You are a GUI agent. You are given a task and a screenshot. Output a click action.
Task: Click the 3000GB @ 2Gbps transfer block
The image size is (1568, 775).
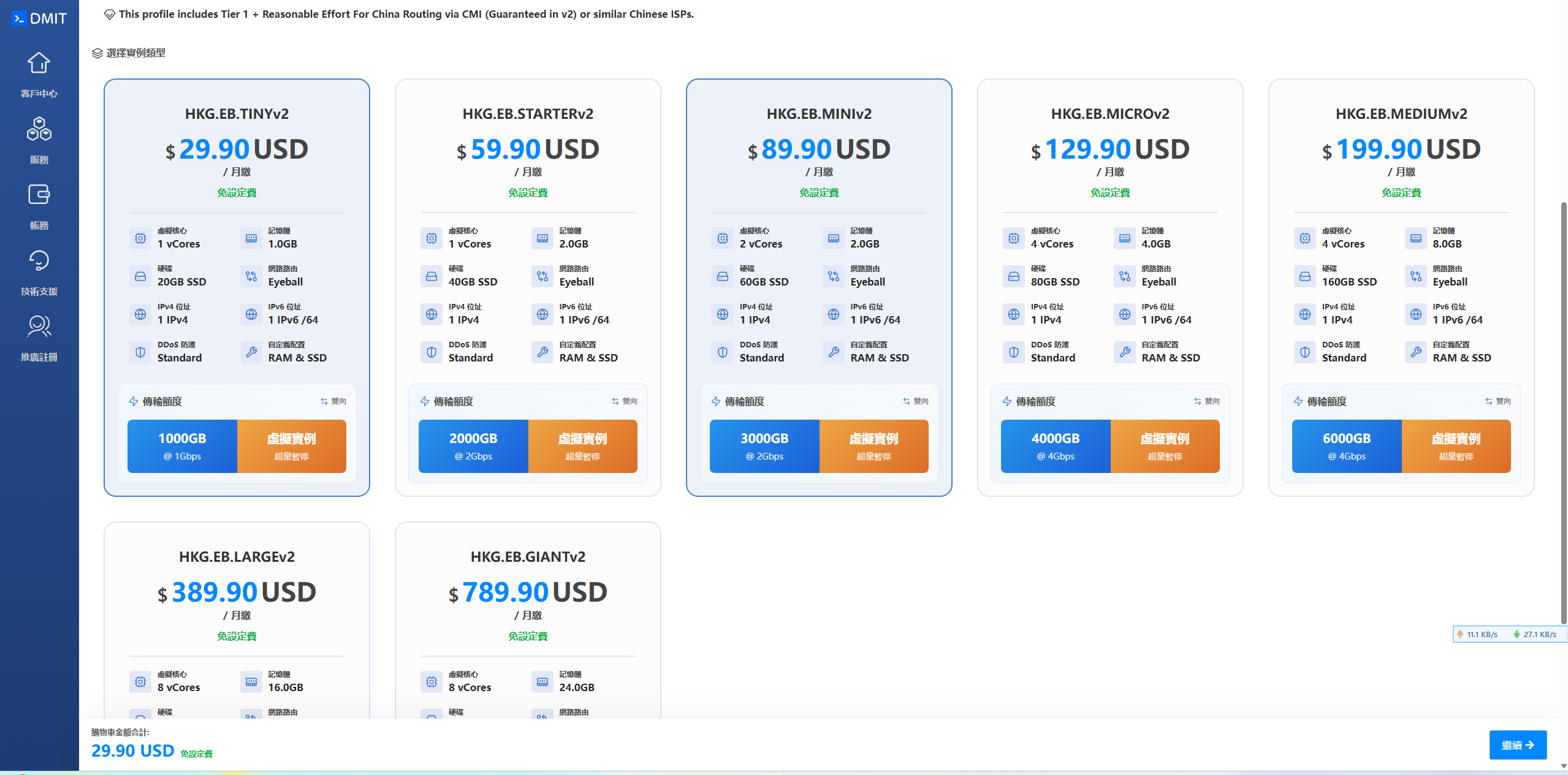pos(764,446)
